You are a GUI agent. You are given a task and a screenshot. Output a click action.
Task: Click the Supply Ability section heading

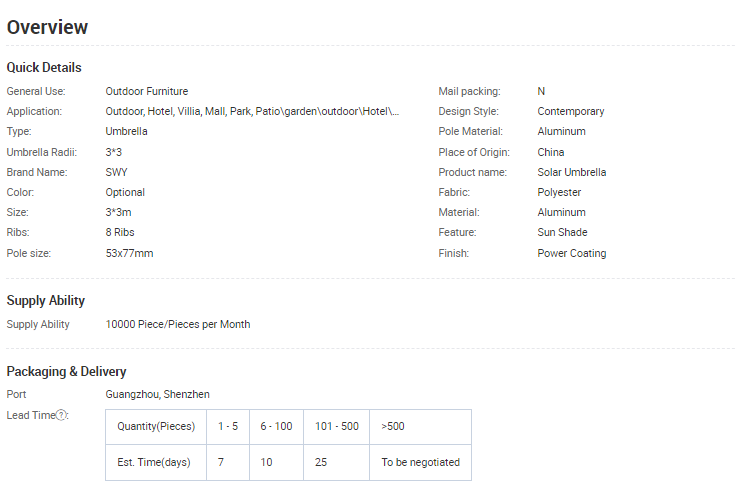(x=46, y=300)
